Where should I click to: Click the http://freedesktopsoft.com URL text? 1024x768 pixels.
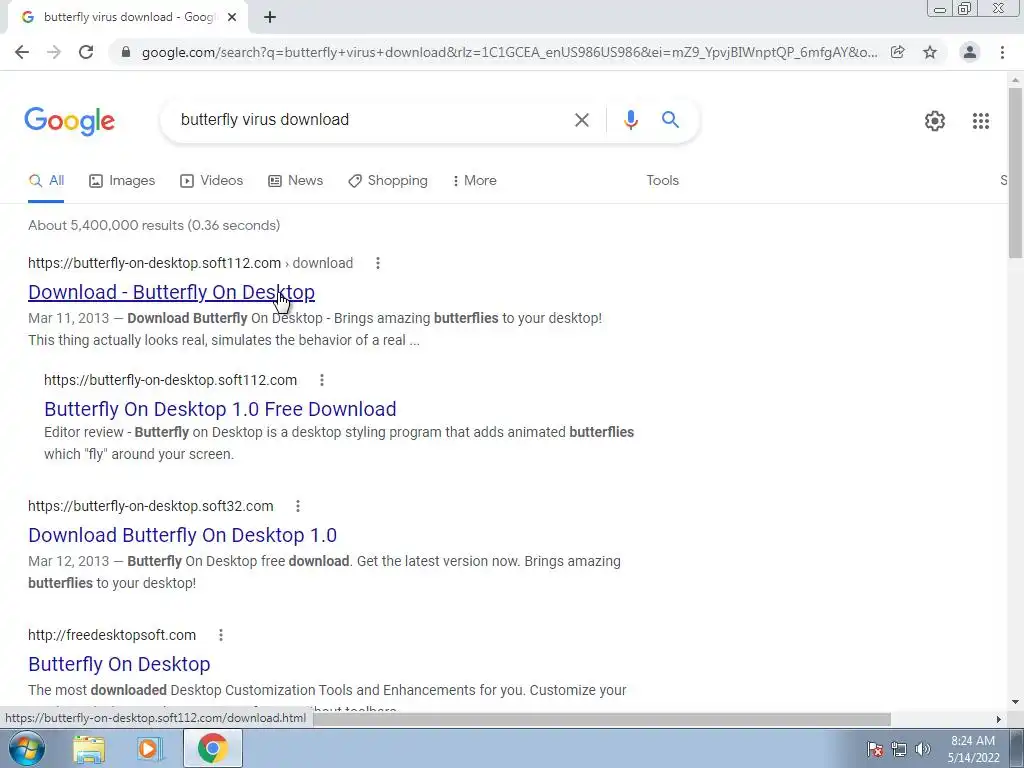coord(112,635)
